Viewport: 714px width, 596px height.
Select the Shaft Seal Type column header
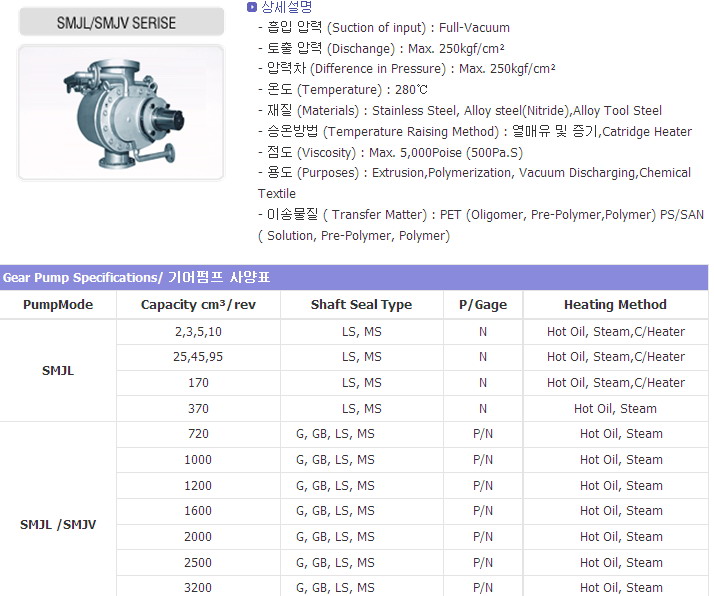[x=361, y=305]
